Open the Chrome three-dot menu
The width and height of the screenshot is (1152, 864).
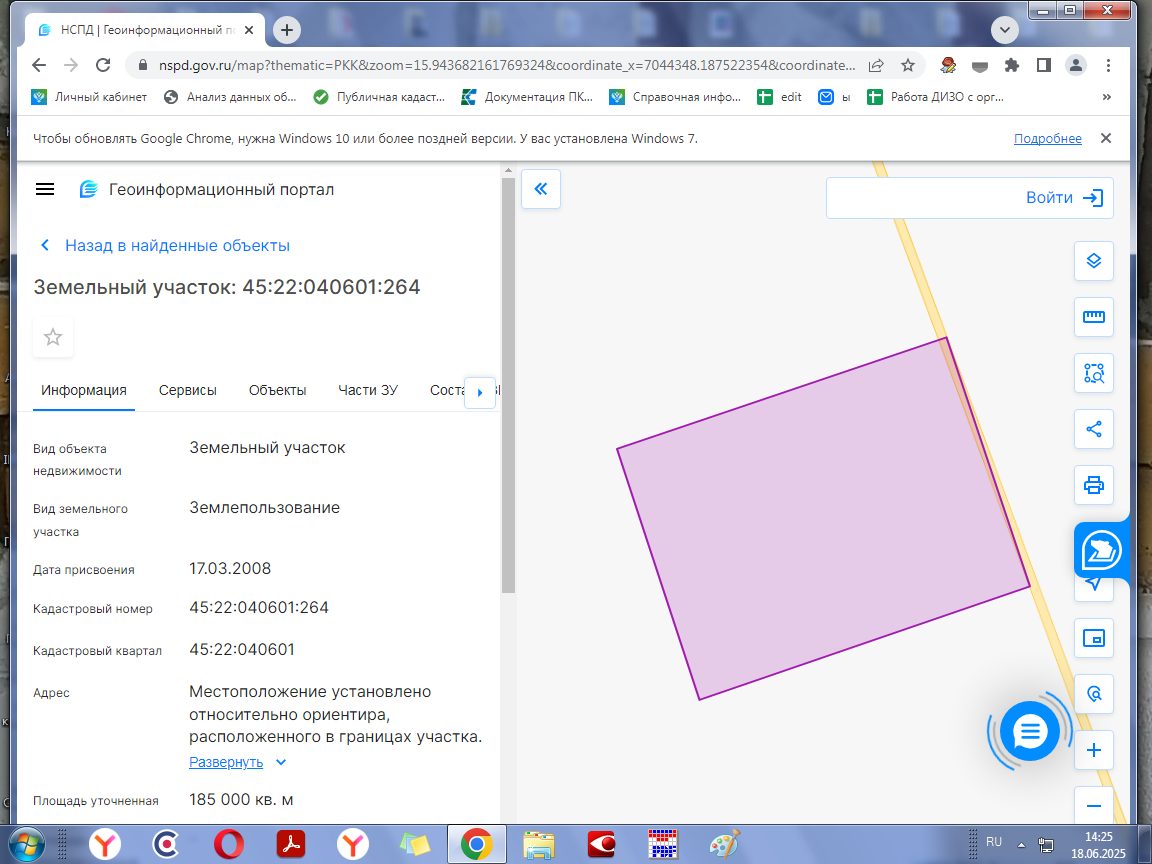pyautogui.click(x=1108, y=65)
